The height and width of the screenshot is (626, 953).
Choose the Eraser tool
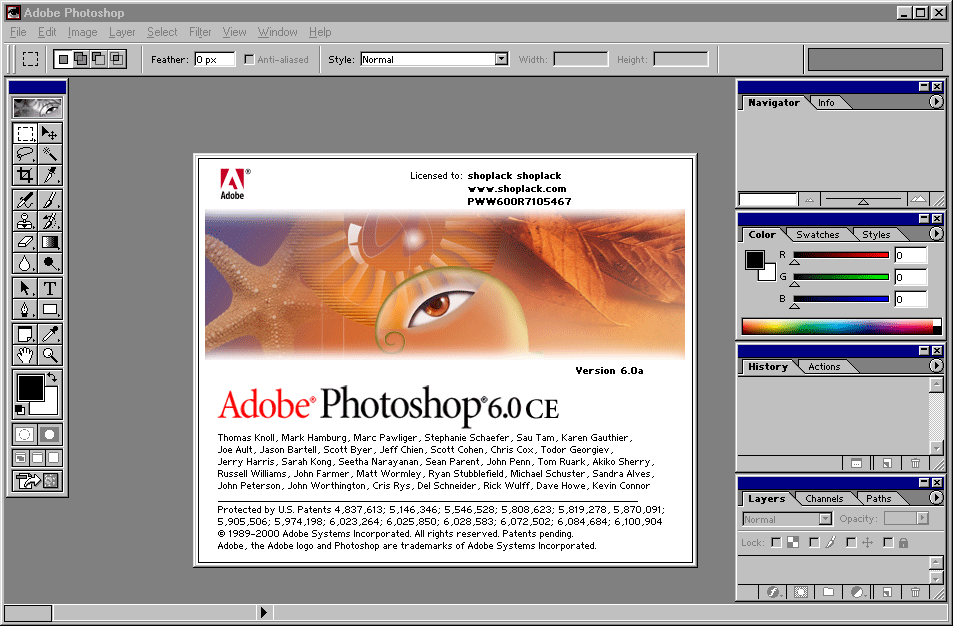pos(25,242)
